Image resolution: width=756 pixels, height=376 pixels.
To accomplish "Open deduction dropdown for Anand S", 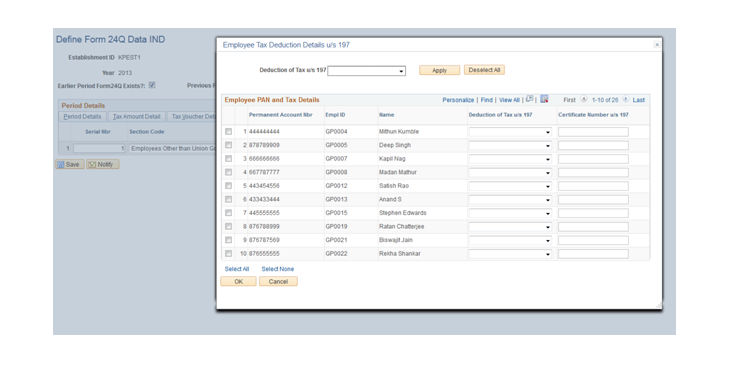I will 510,200.
